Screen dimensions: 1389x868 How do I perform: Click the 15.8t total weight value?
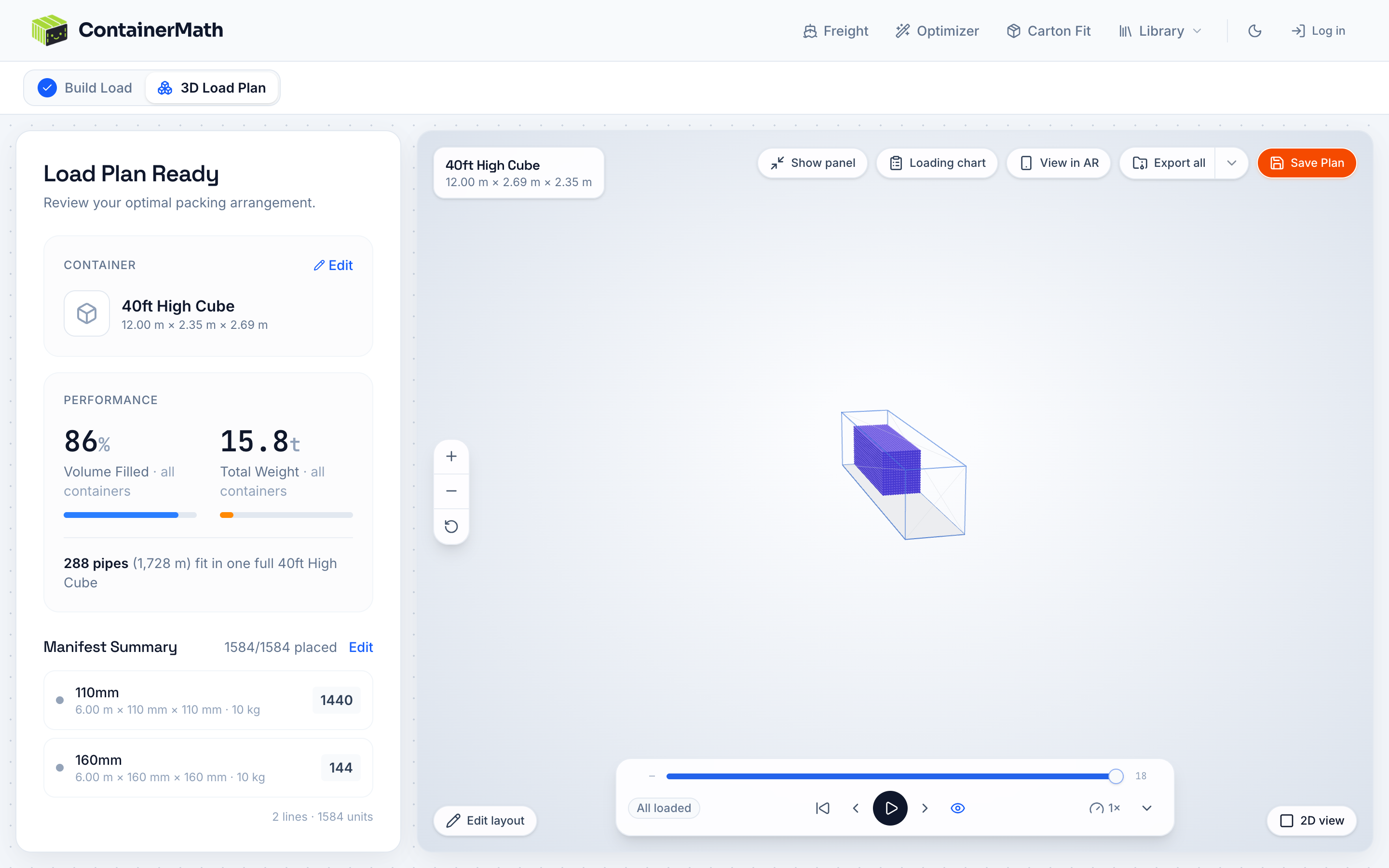tap(260, 442)
